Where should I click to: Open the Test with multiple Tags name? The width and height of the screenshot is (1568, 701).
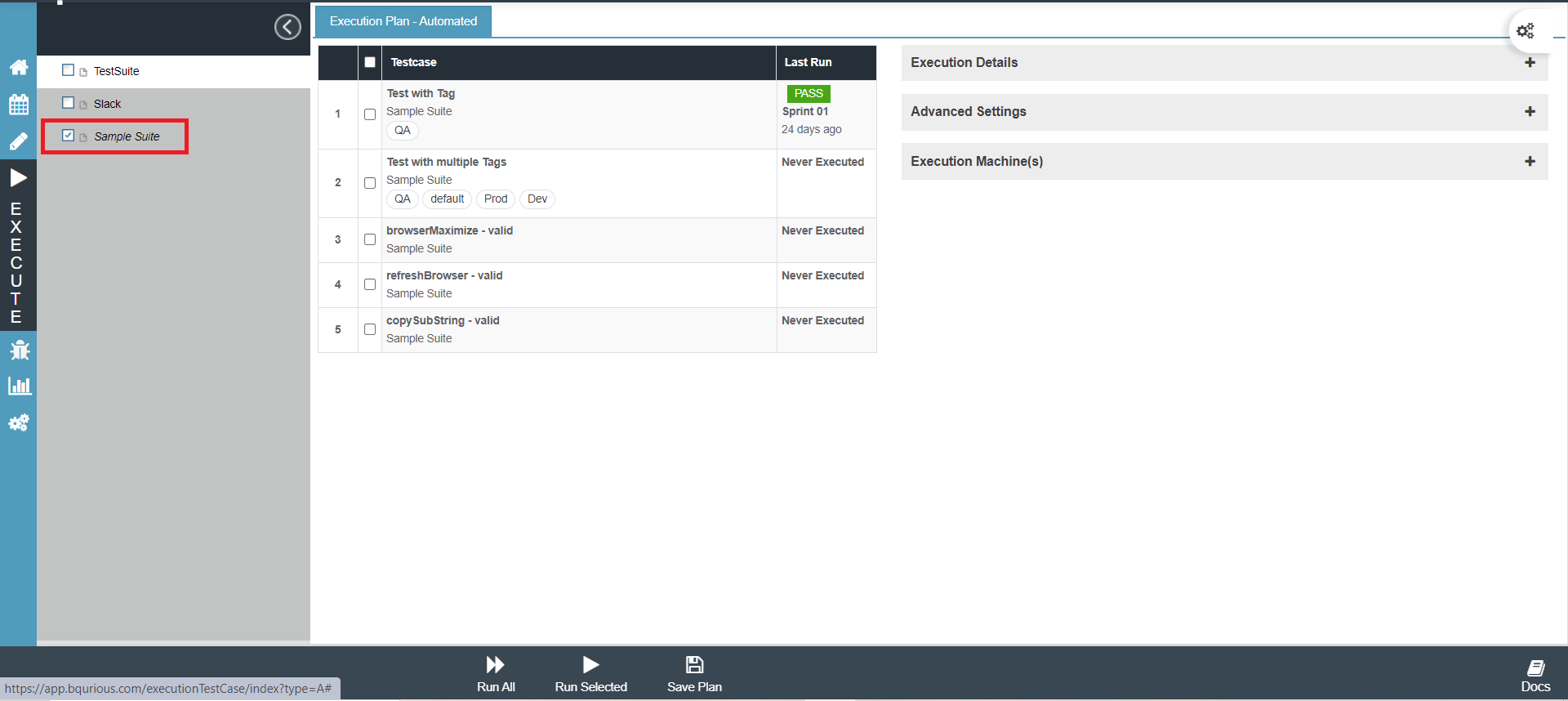click(446, 163)
